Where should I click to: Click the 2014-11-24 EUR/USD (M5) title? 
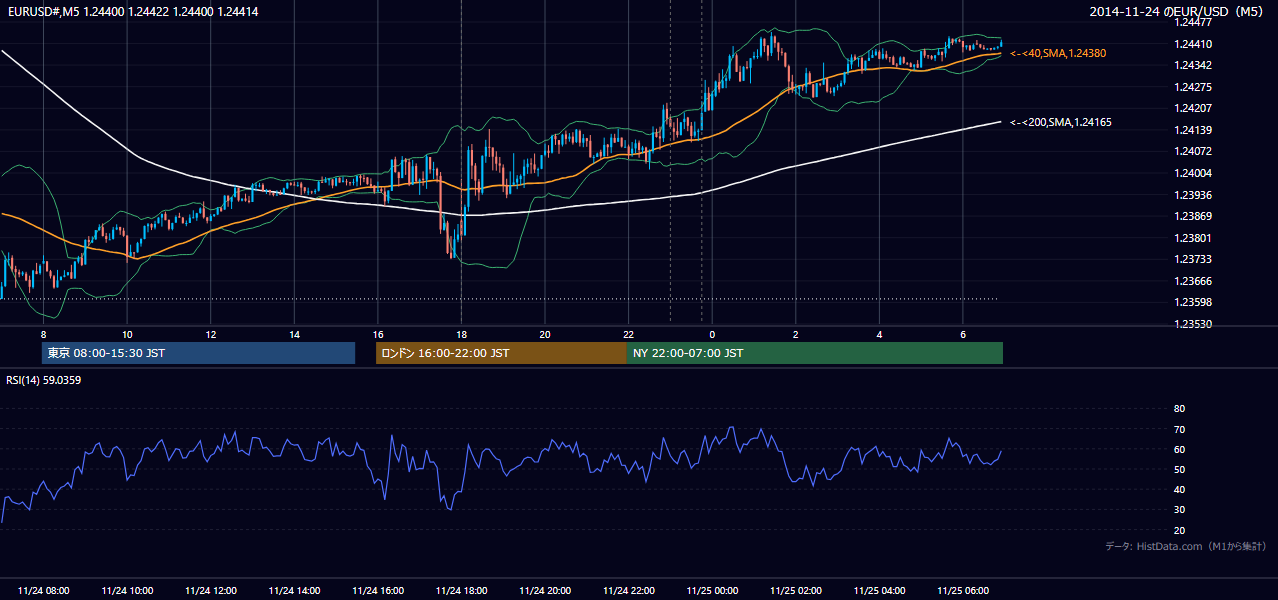(x=1177, y=12)
